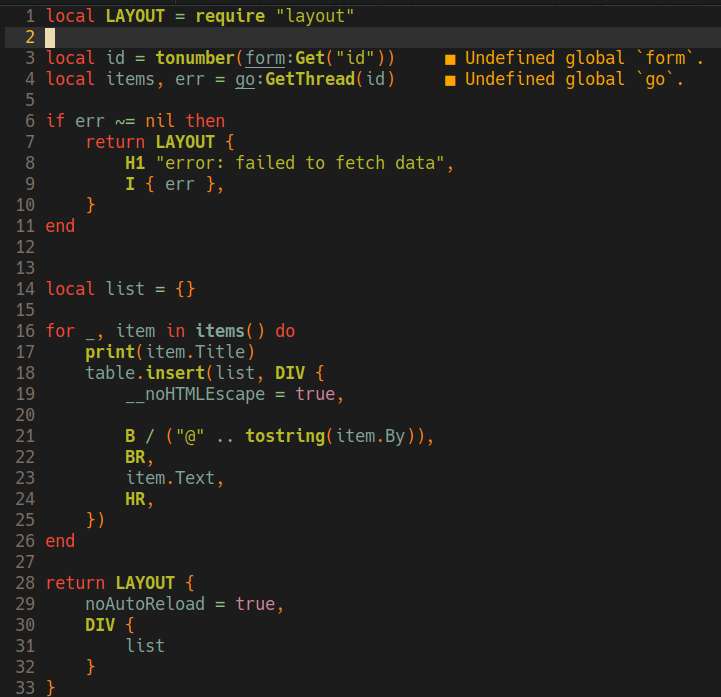The height and width of the screenshot is (697, 721).
Task: Click the string "error: failed to fetch data"
Action: pyautogui.click(x=300, y=163)
